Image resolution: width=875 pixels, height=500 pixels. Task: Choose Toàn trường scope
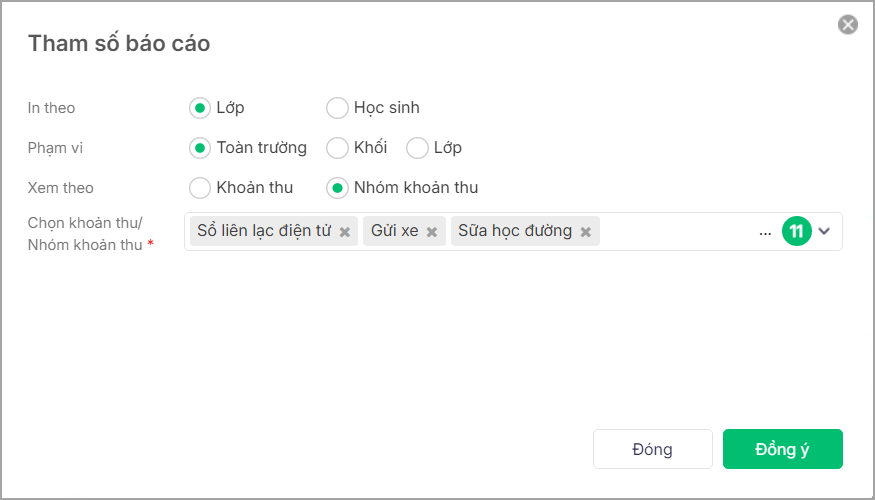(200, 148)
